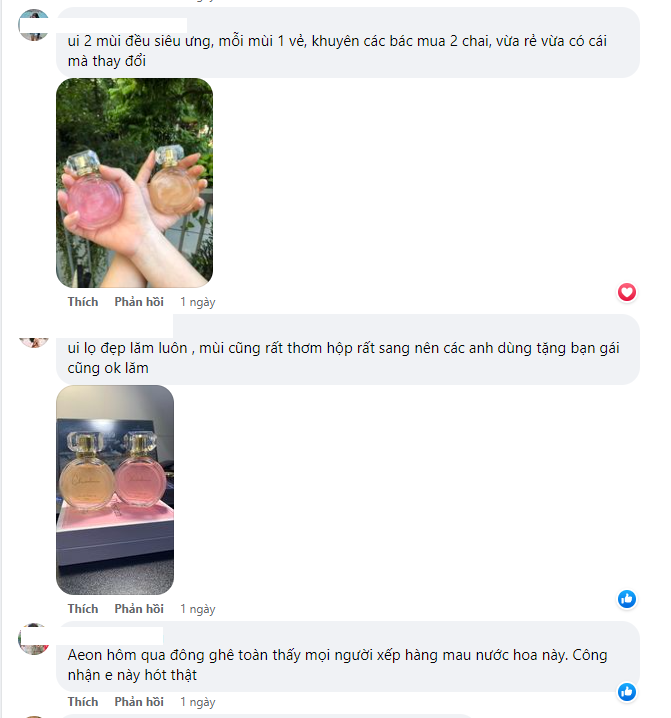Click Thích under the perfume box photo comment
Viewport: 671px width, 718px height.
point(83,609)
